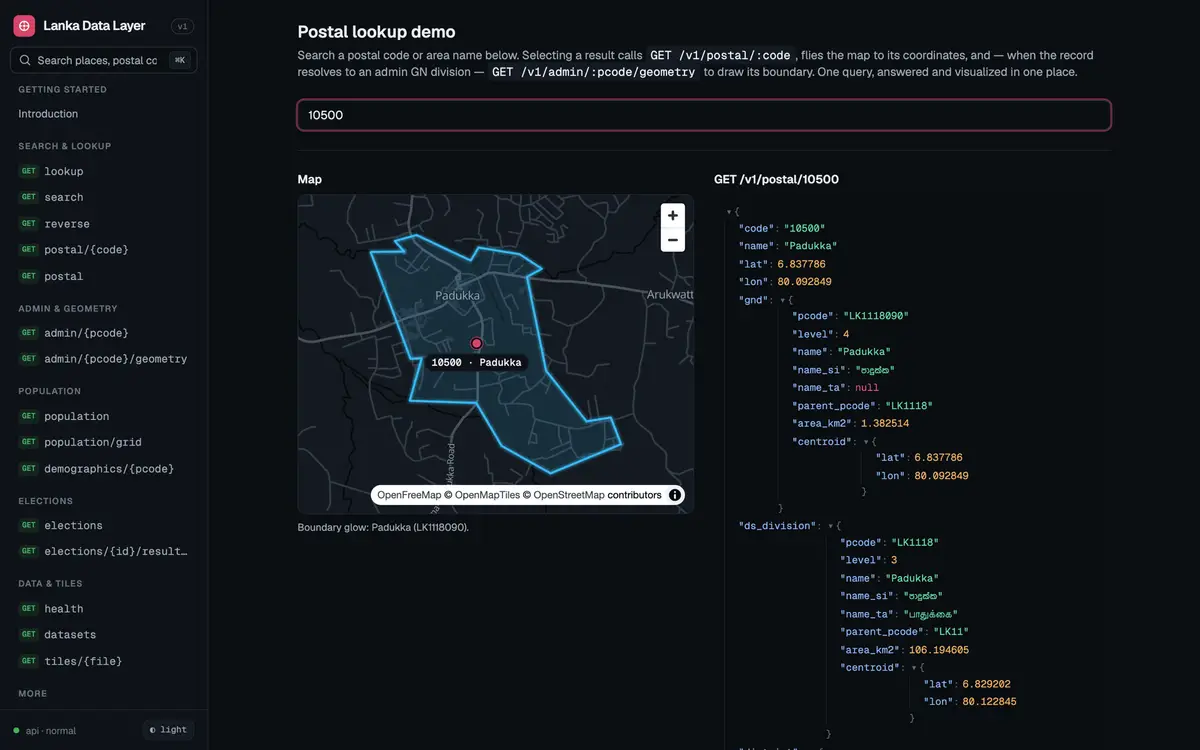Click GET badge beside reverse
The height and width of the screenshot is (750, 1200).
click(x=29, y=224)
